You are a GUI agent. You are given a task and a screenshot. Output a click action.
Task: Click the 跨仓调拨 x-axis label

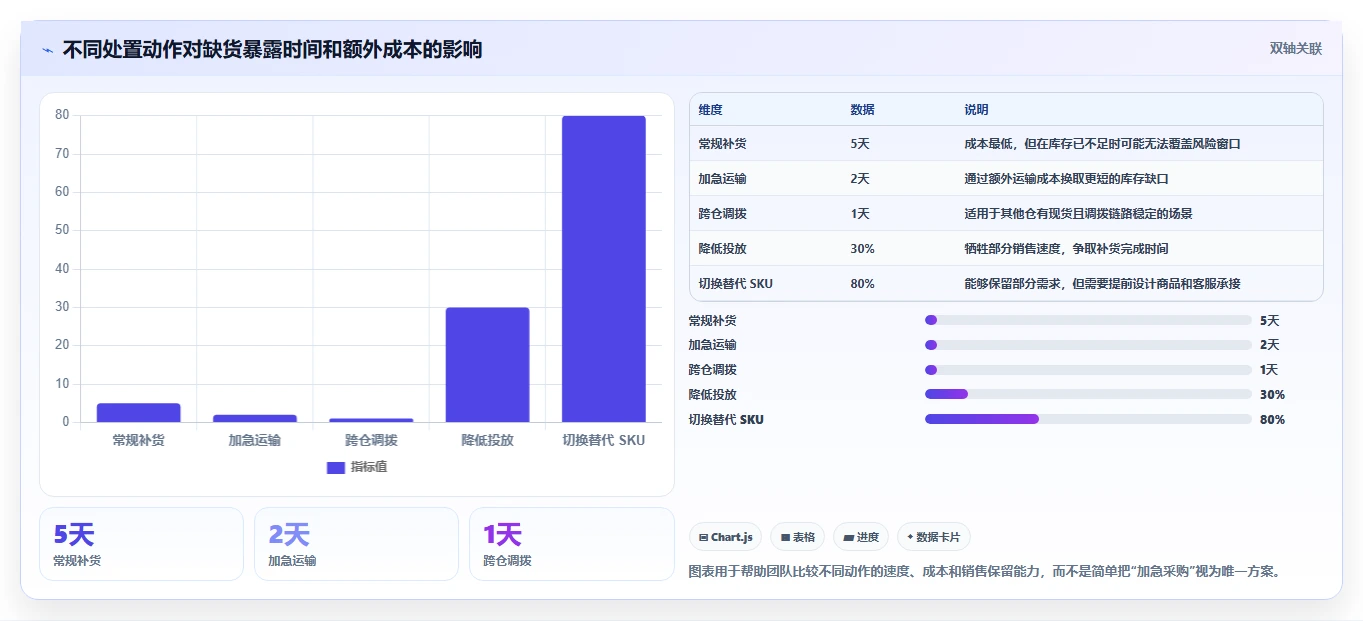tap(371, 440)
